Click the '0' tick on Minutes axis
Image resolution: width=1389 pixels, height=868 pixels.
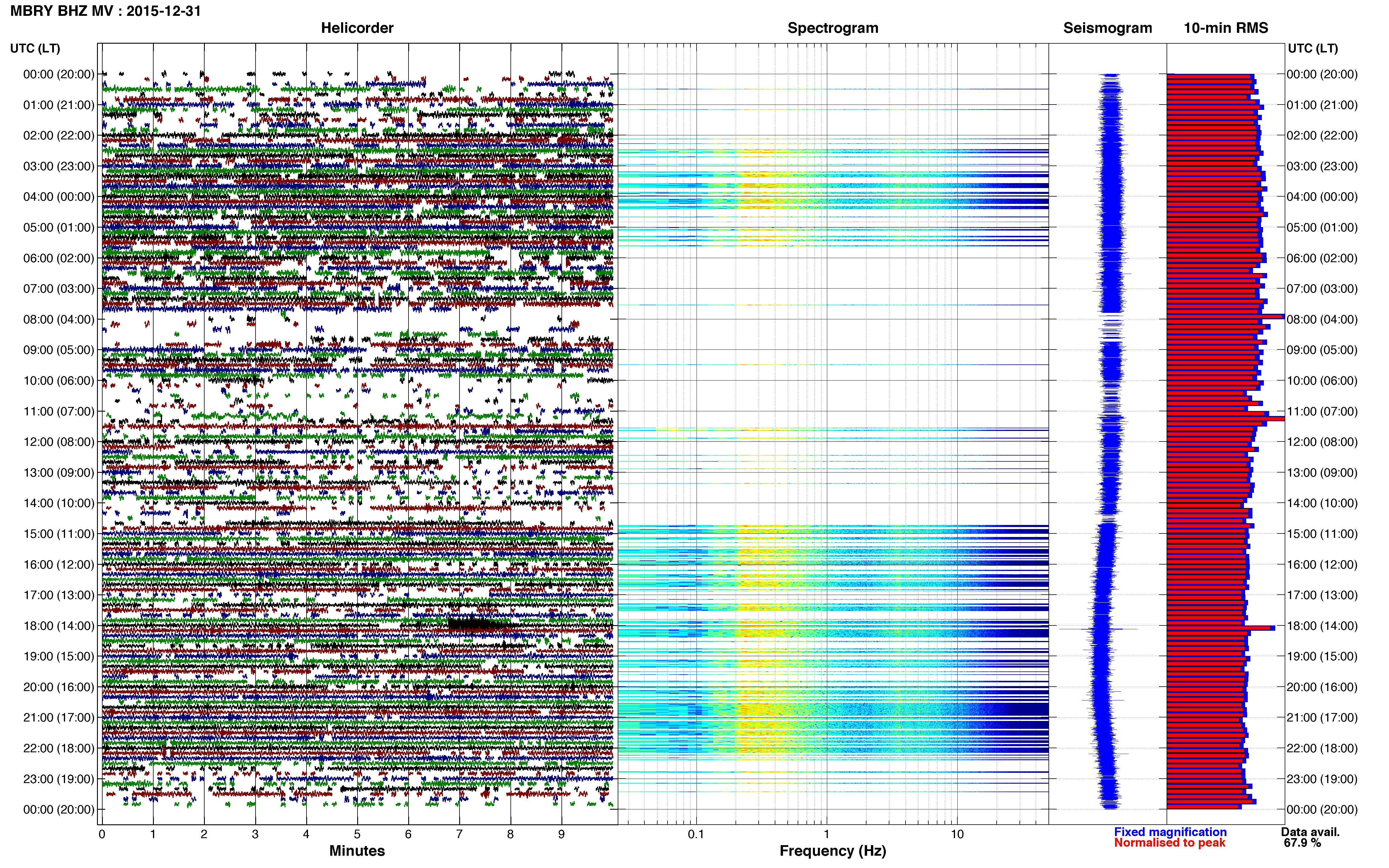coord(102,834)
